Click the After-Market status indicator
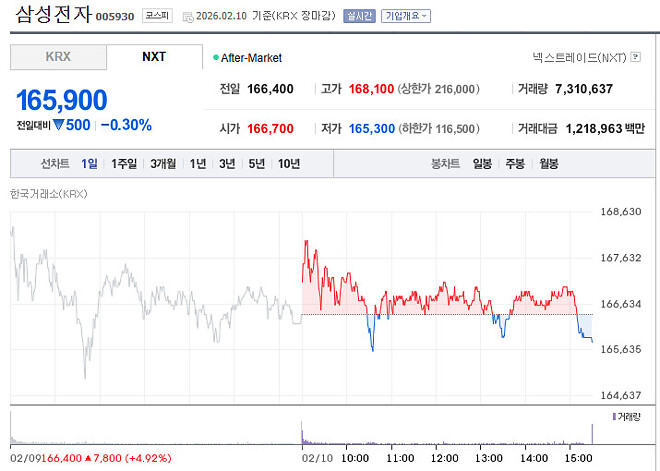660x471 pixels. click(248, 58)
